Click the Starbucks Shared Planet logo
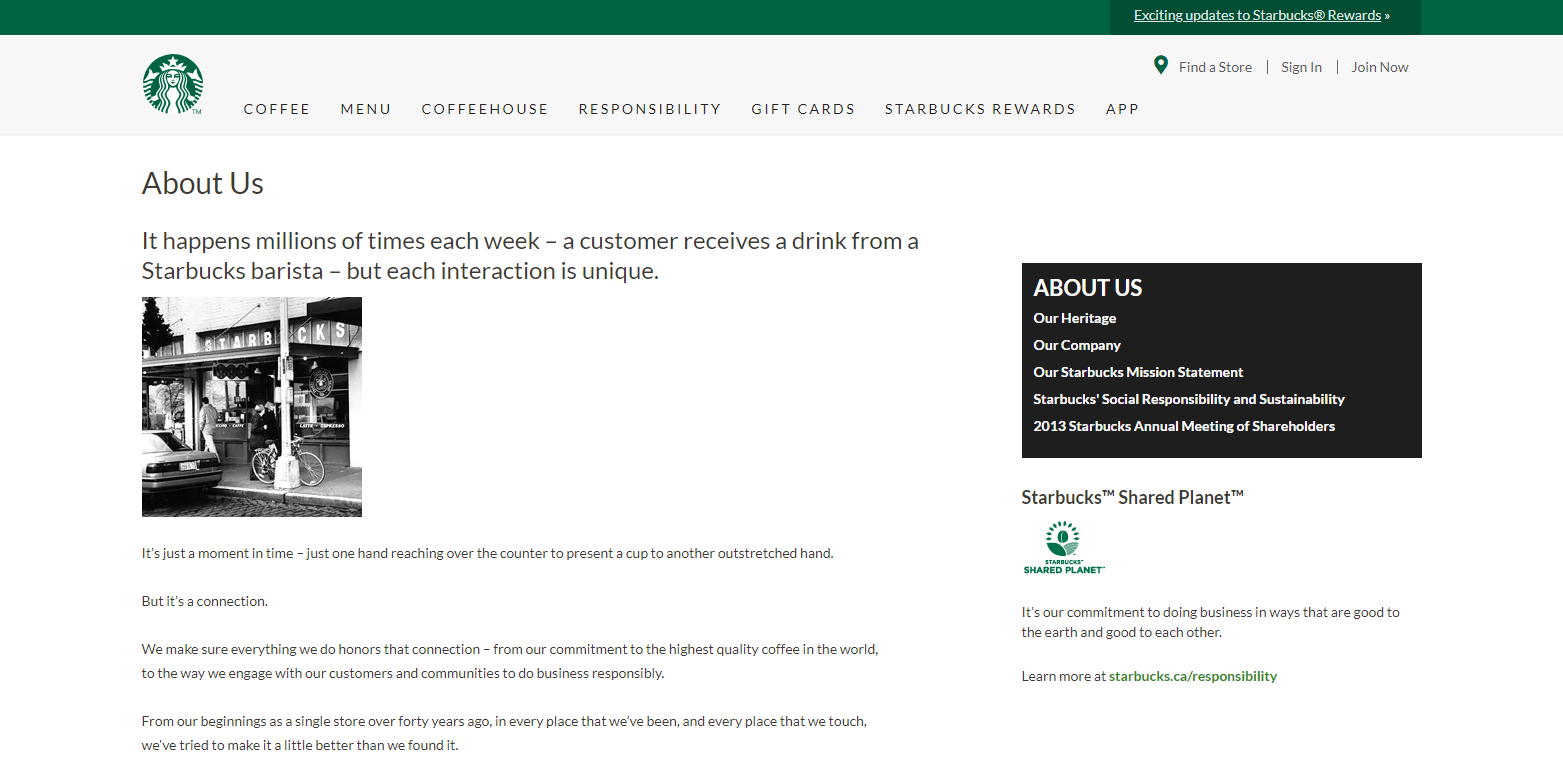Image resolution: width=1563 pixels, height=775 pixels. (x=1064, y=547)
